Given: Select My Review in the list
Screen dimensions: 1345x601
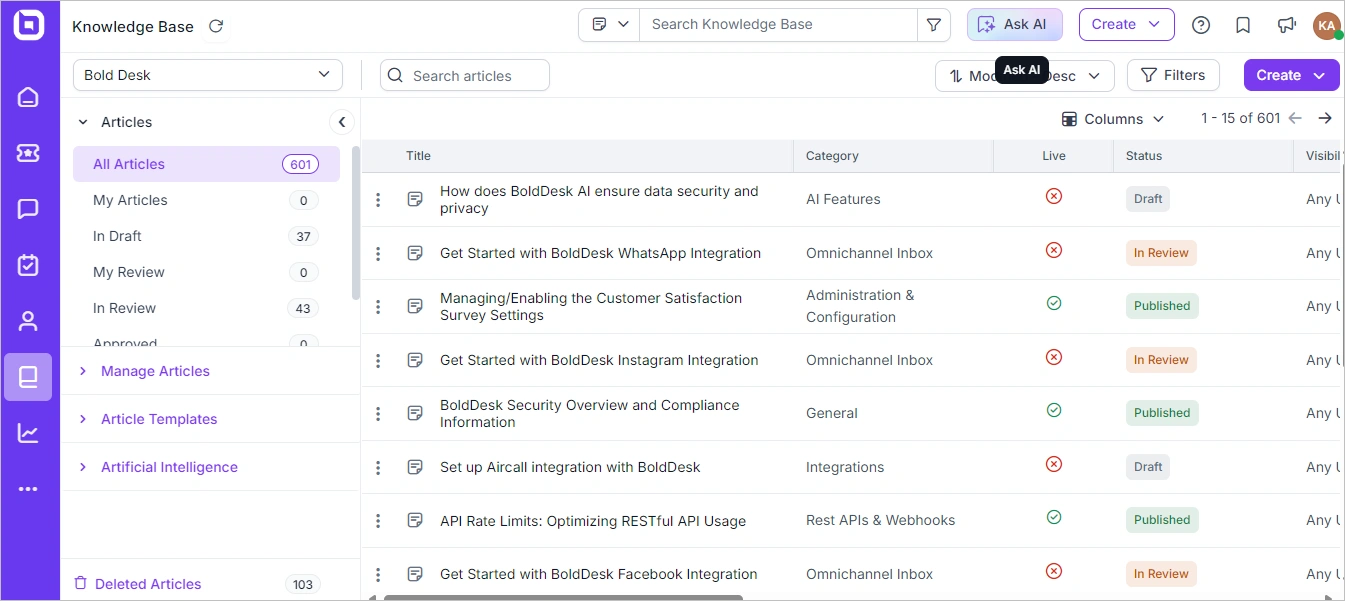Looking at the screenshot, I should [x=206, y=272].
